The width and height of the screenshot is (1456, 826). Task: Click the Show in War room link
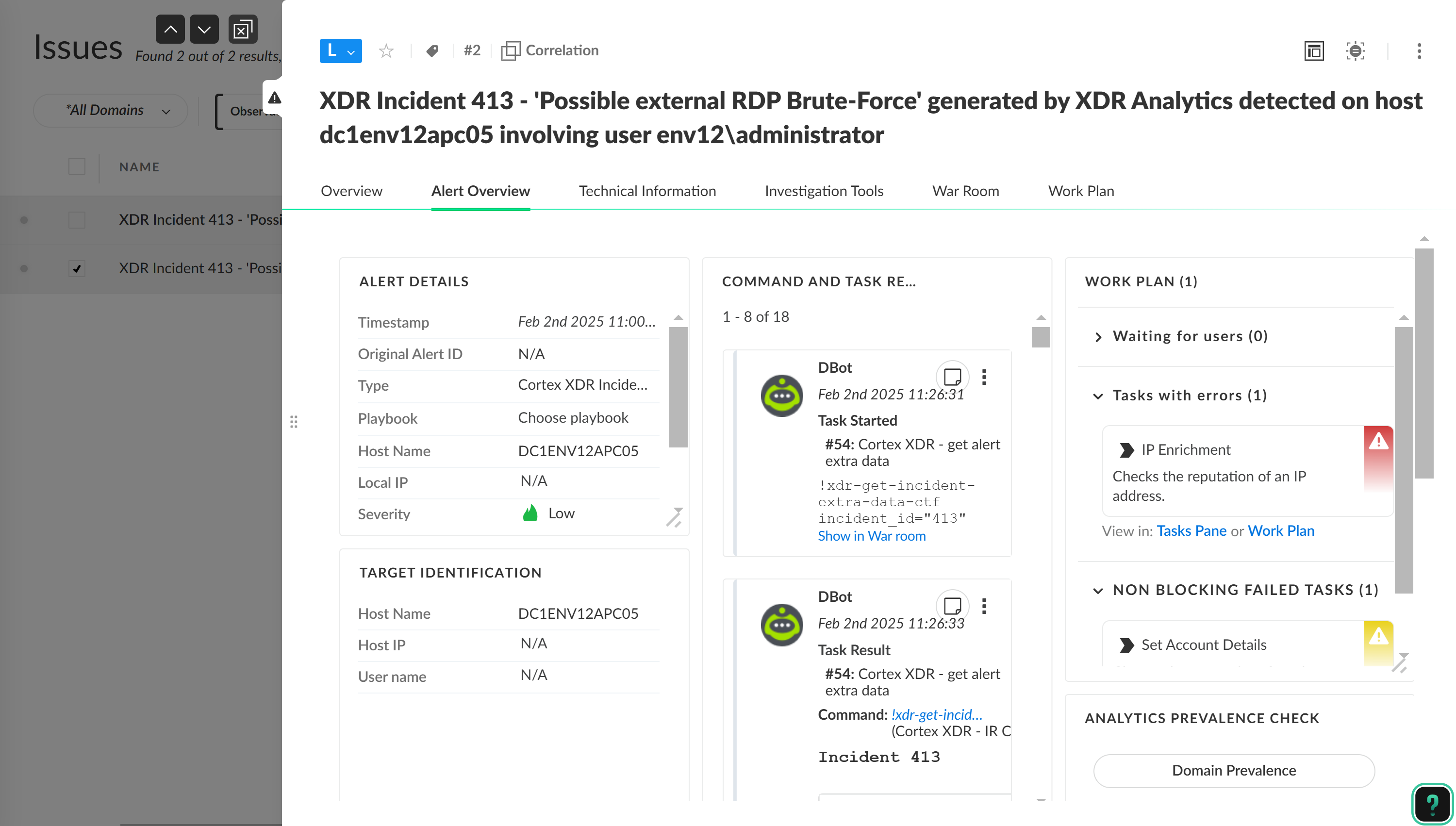coord(872,536)
